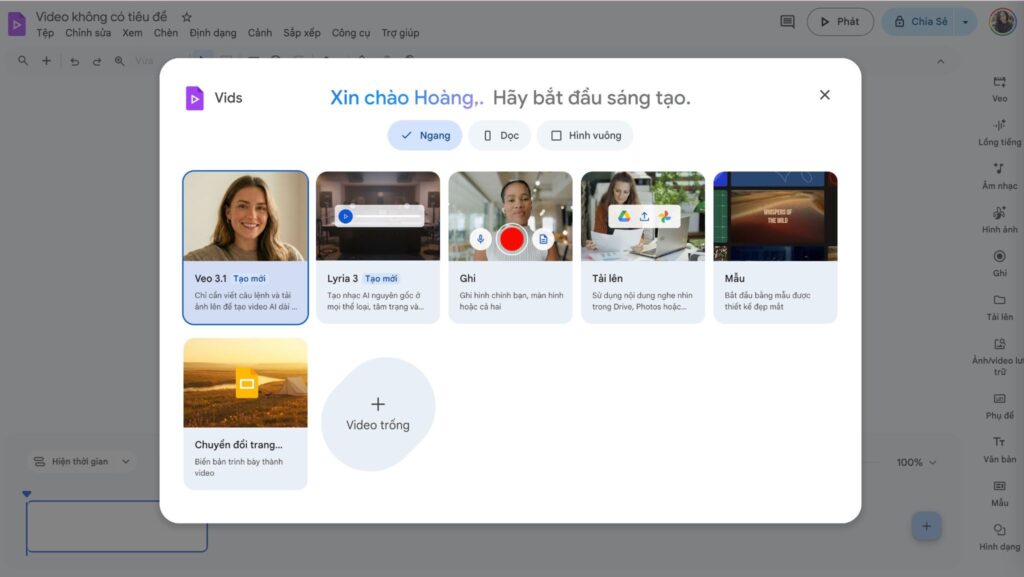Select the Hình vuông square format chip
The image size is (1024, 577).
click(585, 135)
